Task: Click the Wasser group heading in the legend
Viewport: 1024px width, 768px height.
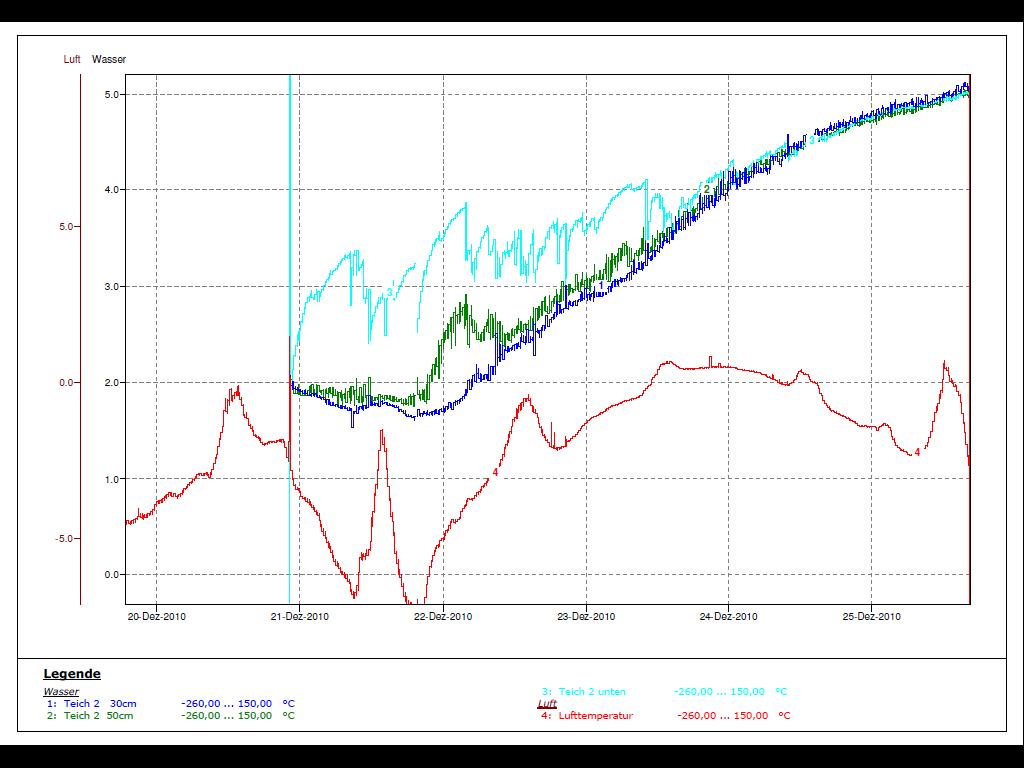Action: [61, 691]
